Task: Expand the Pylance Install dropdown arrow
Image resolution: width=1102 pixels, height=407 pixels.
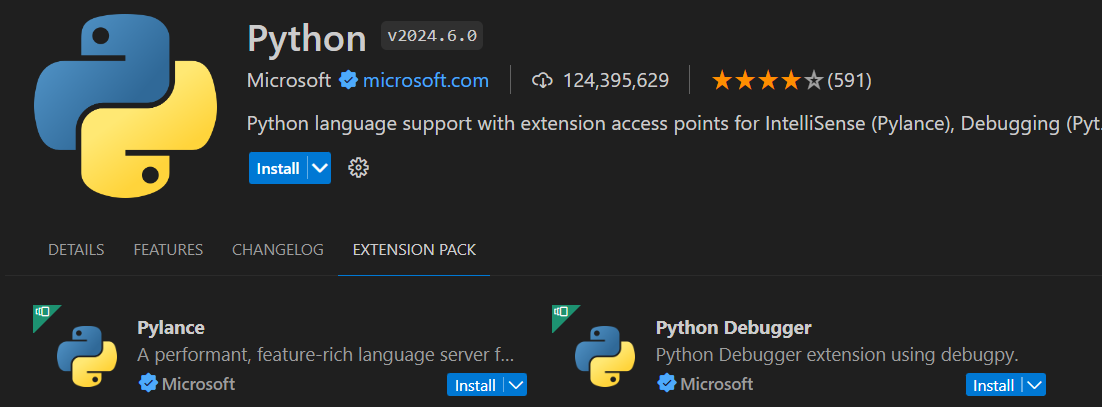Action: tap(517, 385)
